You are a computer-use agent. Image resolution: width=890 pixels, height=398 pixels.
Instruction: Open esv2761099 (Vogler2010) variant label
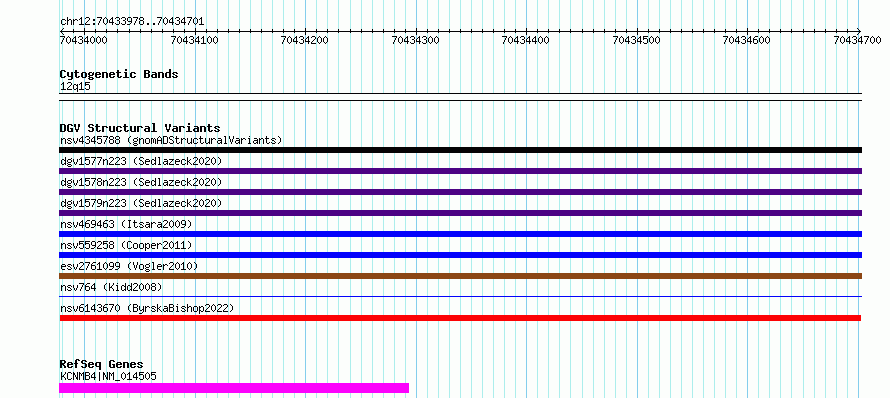pyautogui.click(x=129, y=266)
